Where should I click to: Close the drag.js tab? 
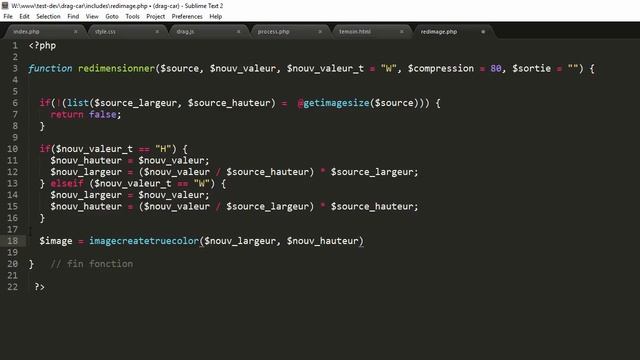point(239,31)
